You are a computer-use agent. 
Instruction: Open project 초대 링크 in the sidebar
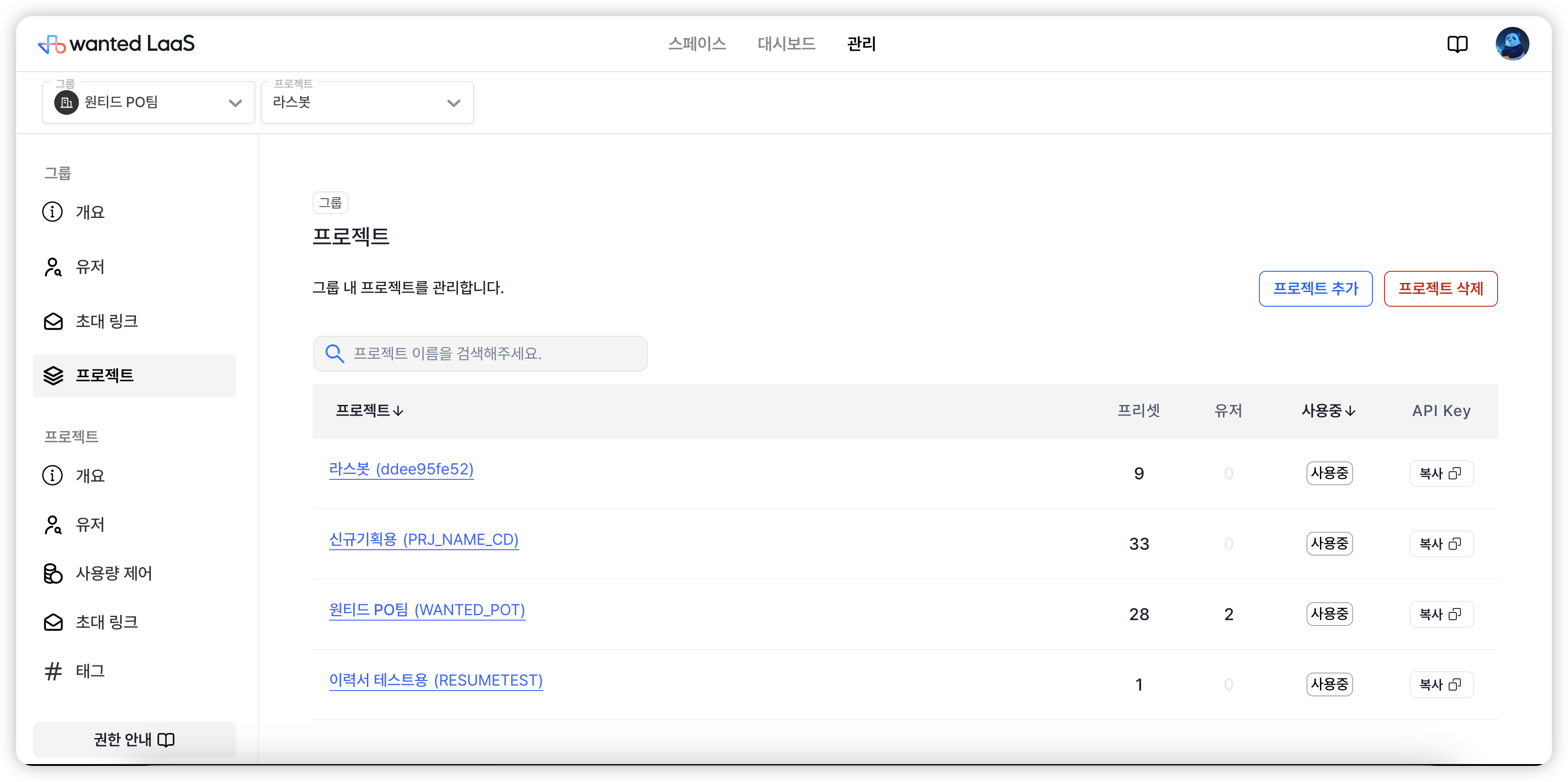[135, 622]
